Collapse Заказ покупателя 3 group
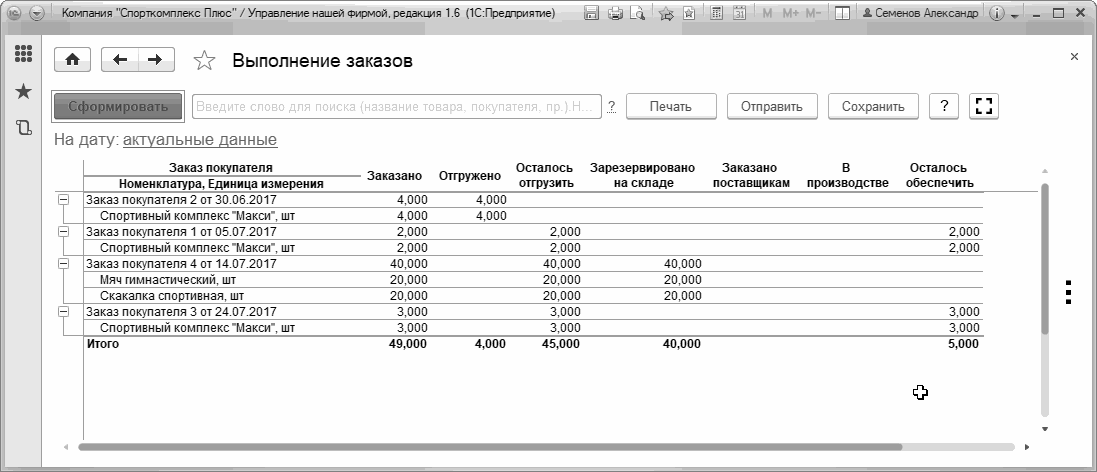 tap(64, 312)
